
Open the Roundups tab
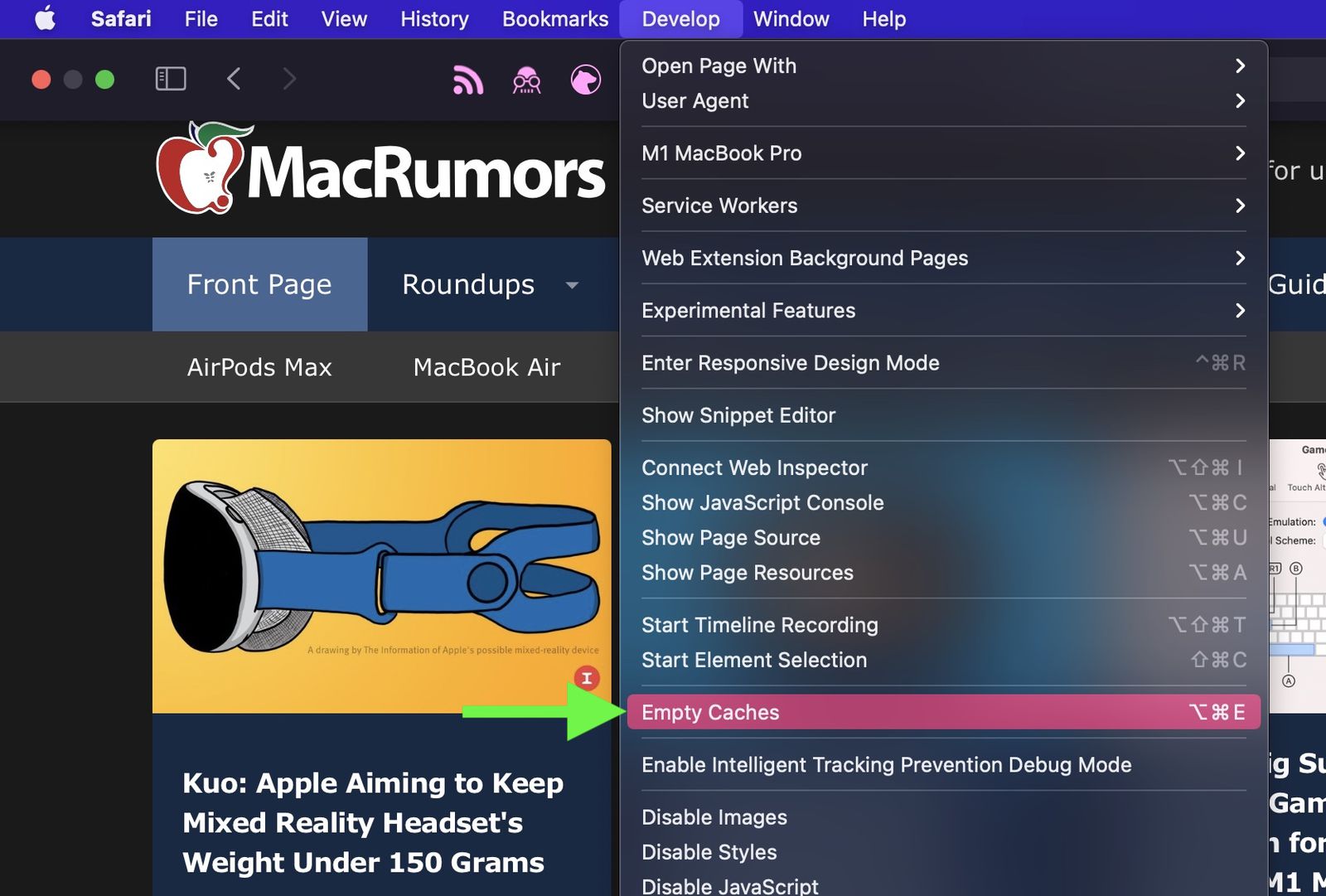pos(468,284)
